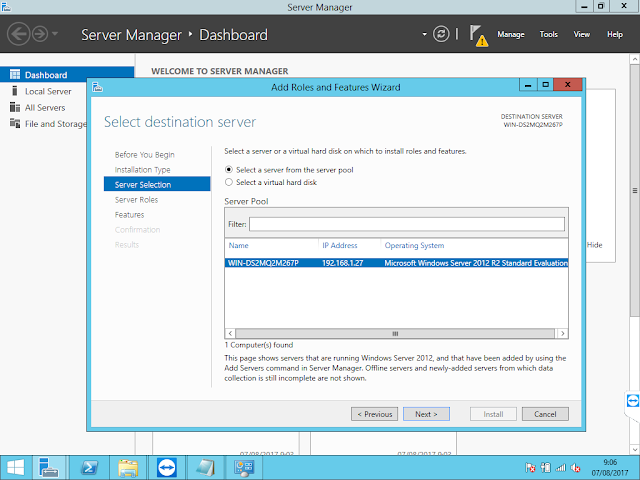Open the Tools menu
The image size is (640, 480).
pos(549,34)
